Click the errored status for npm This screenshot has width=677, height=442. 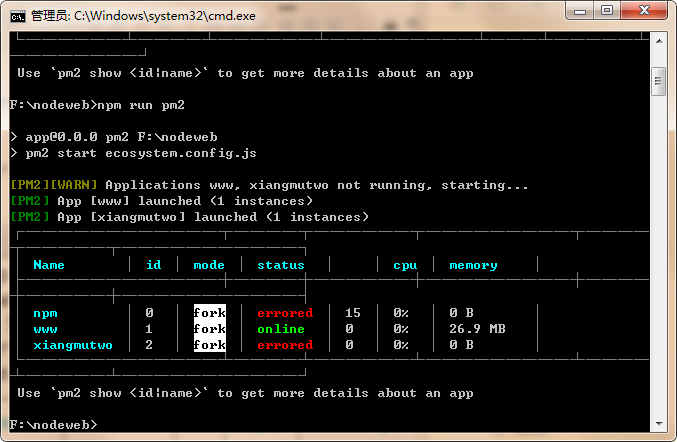click(285, 313)
